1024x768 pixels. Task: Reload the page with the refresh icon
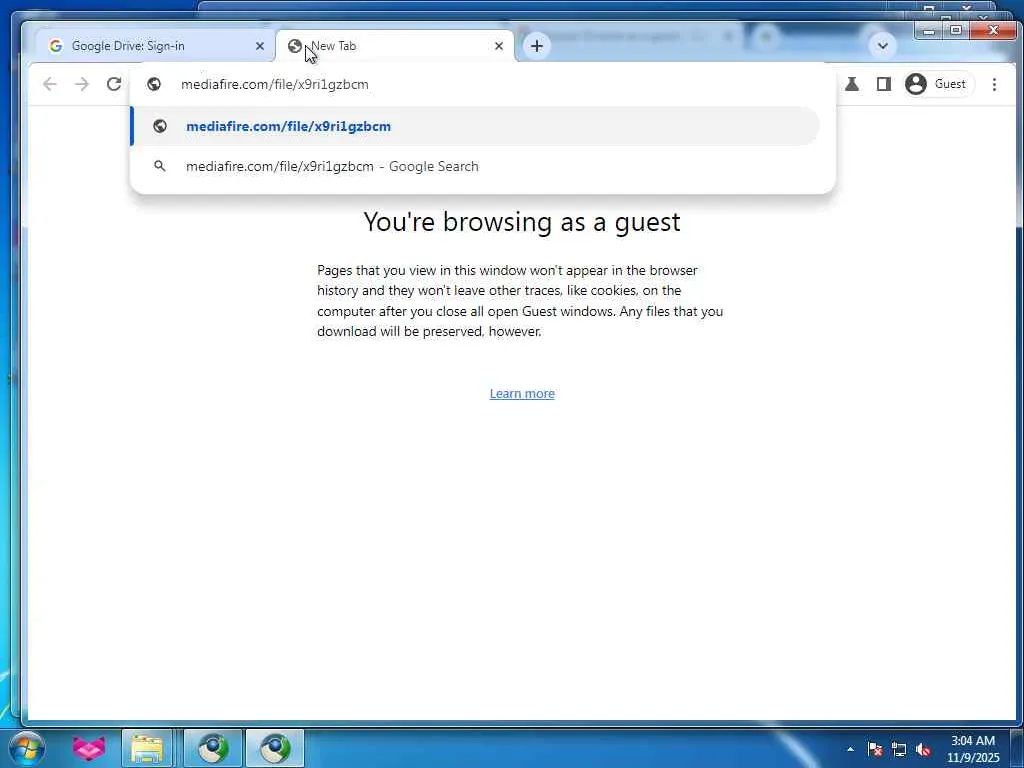click(x=114, y=84)
